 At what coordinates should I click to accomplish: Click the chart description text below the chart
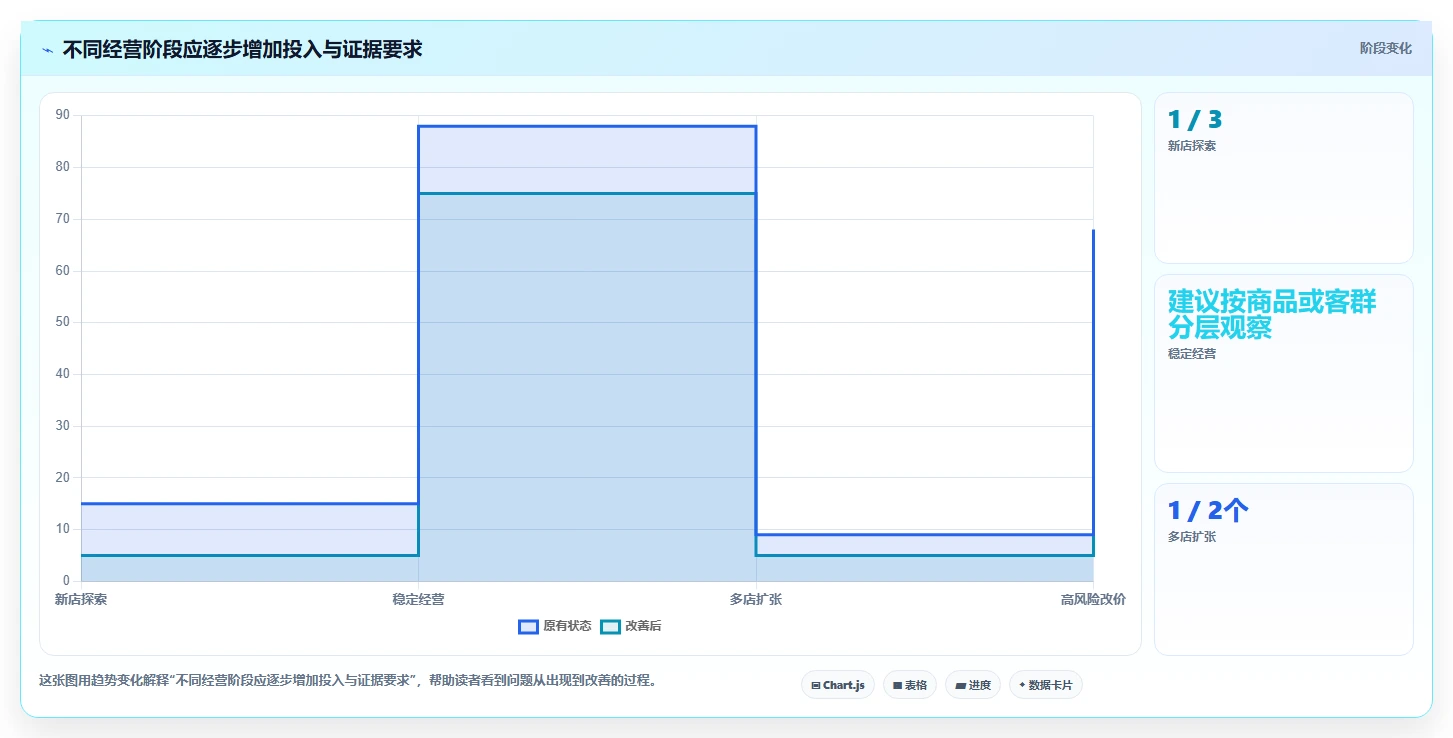click(349, 681)
